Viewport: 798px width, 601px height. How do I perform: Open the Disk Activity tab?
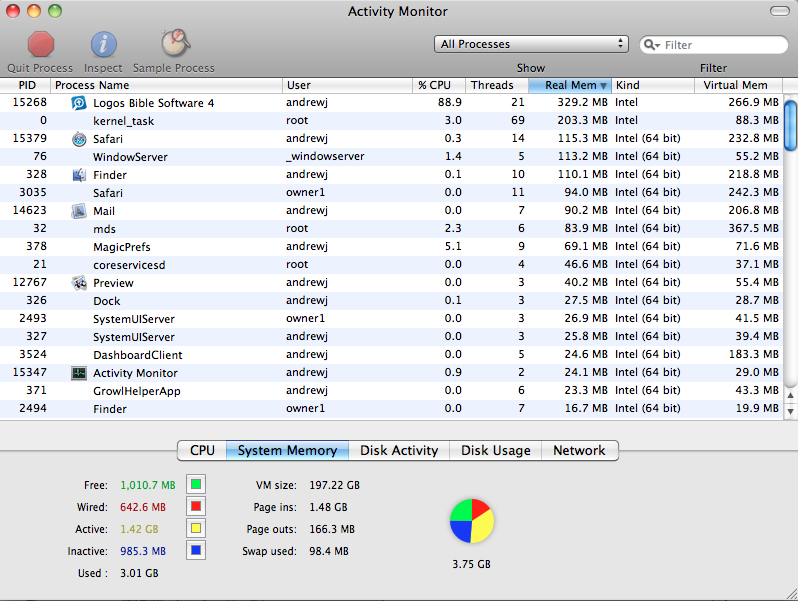pyautogui.click(x=399, y=450)
